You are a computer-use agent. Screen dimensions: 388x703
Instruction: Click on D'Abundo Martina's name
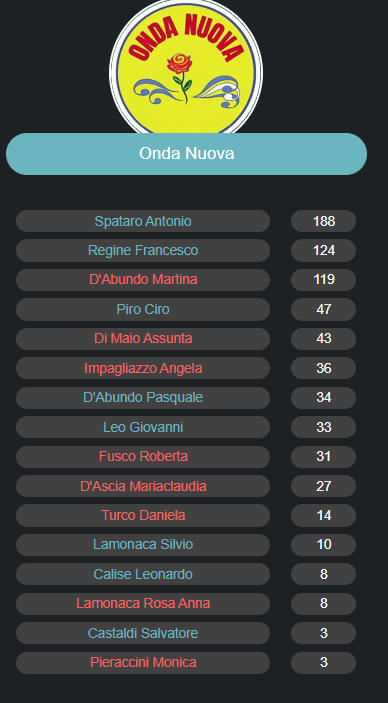[x=143, y=279]
